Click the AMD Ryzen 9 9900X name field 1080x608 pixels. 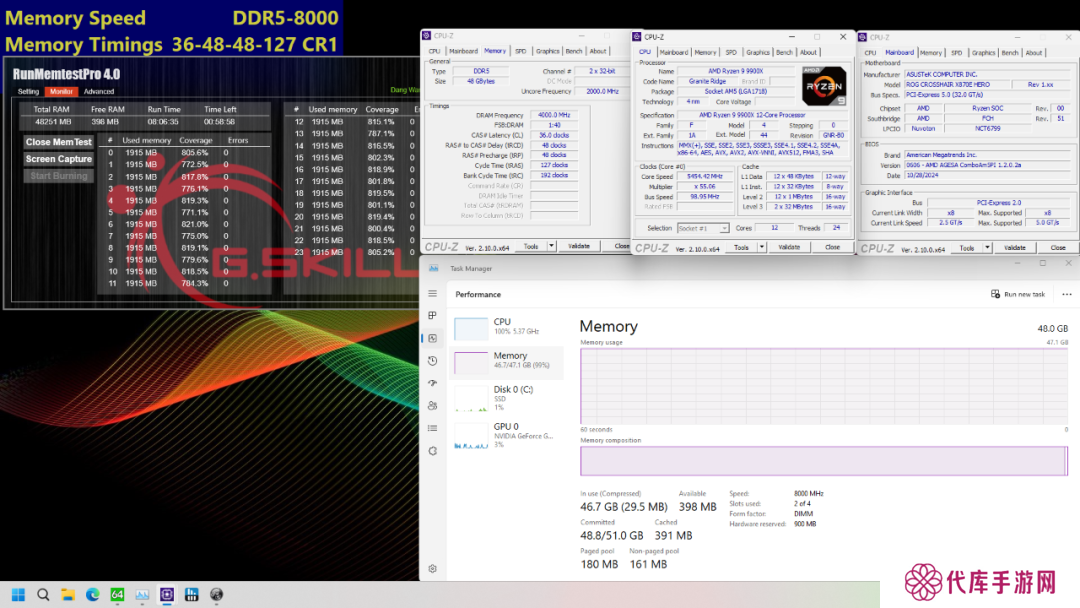(736, 71)
